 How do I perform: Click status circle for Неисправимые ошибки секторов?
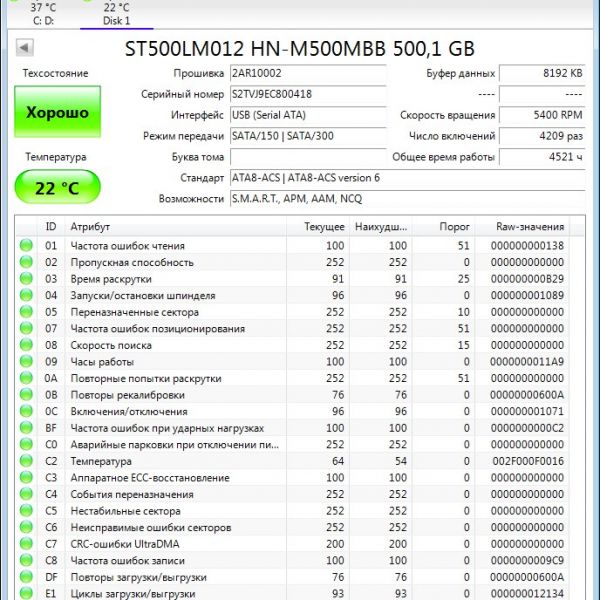[x=26, y=527]
